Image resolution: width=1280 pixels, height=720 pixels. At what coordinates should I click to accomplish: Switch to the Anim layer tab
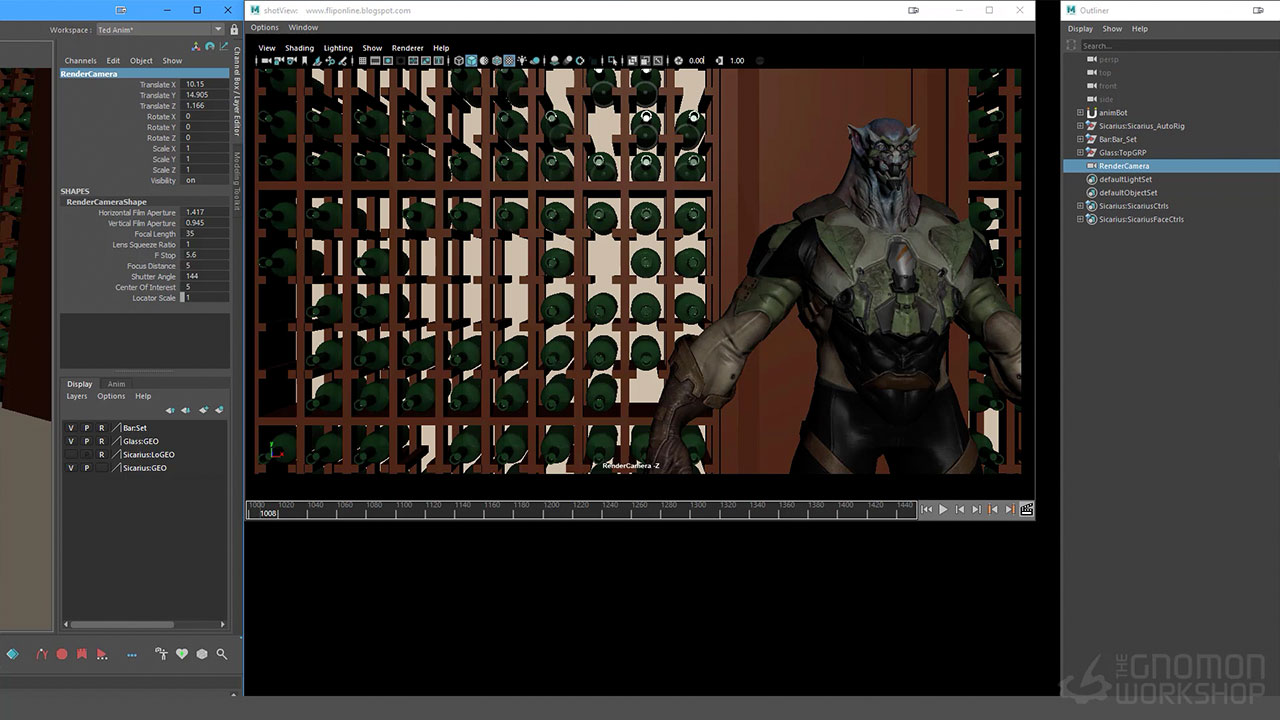point(117,384)
